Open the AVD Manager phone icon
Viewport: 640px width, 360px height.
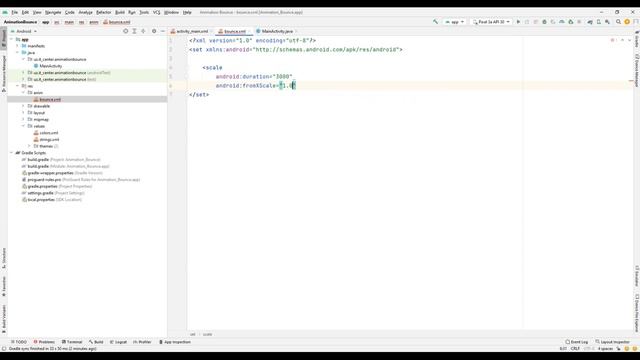[599, 22]
